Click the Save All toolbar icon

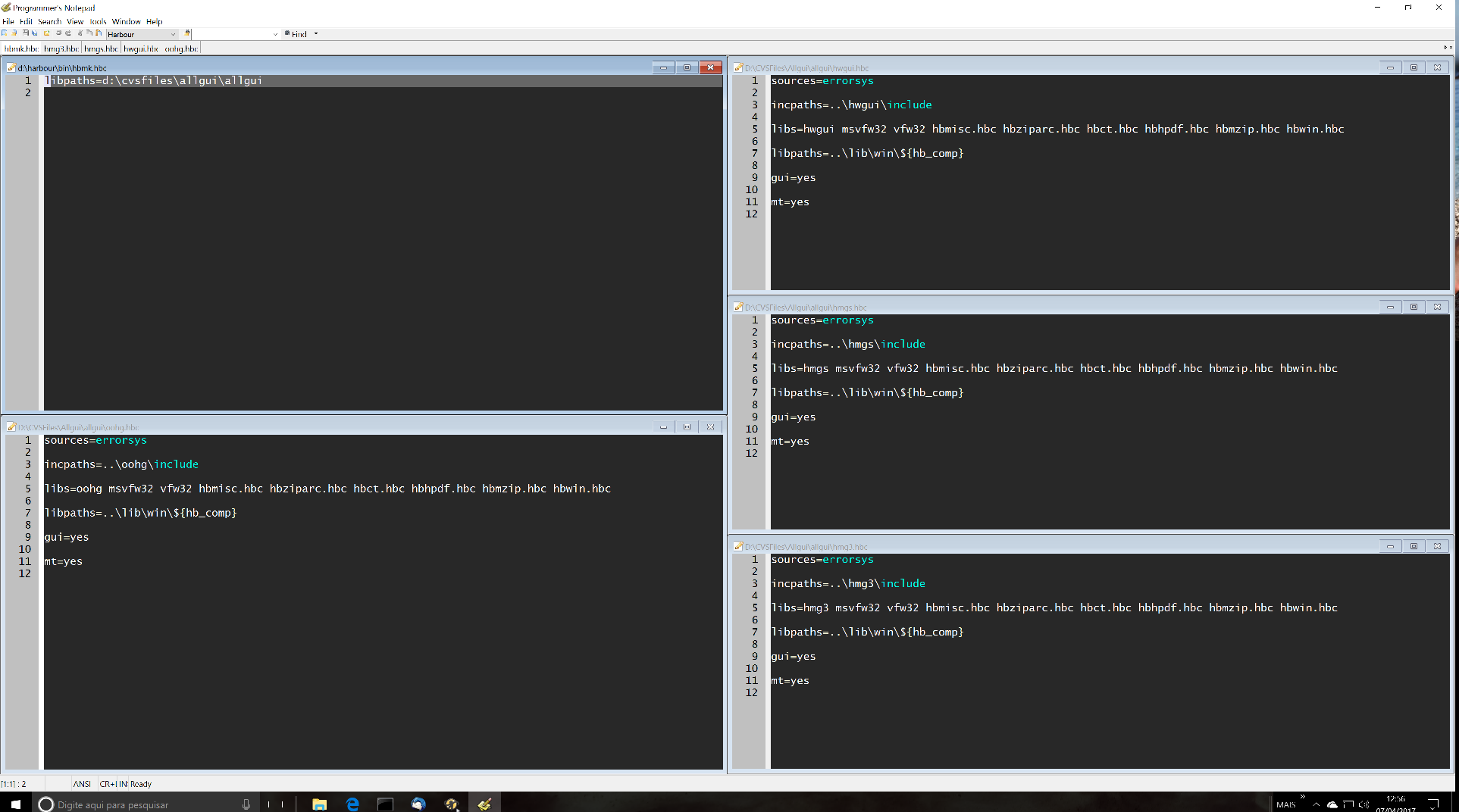coord(34,33)
